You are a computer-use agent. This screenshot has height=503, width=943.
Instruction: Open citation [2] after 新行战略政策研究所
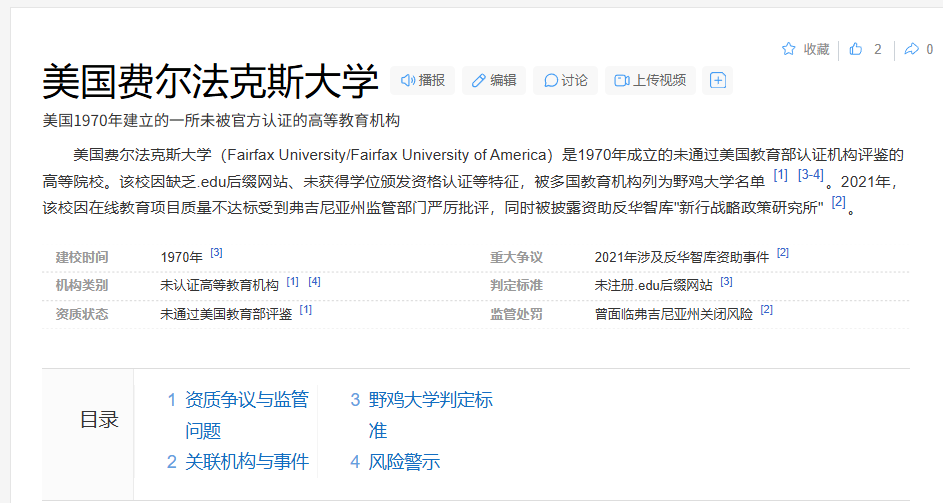click(x=838, y=202)
